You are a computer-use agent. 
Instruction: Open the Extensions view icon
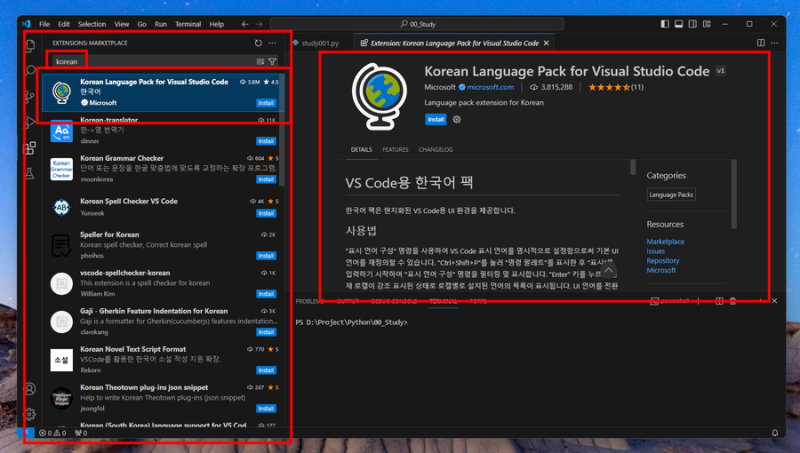(30, 148)
